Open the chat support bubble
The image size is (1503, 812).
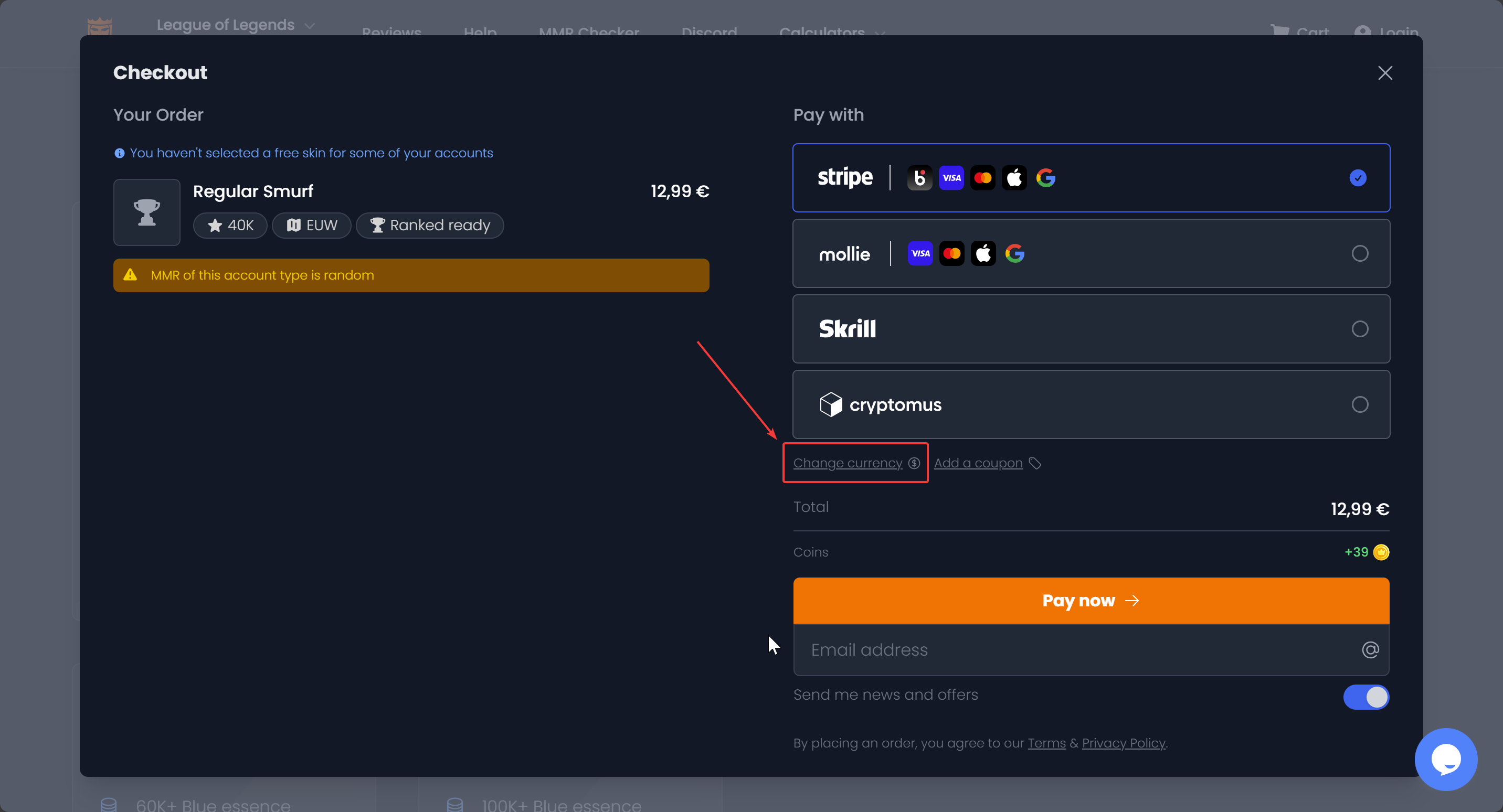click(1446, 759)
